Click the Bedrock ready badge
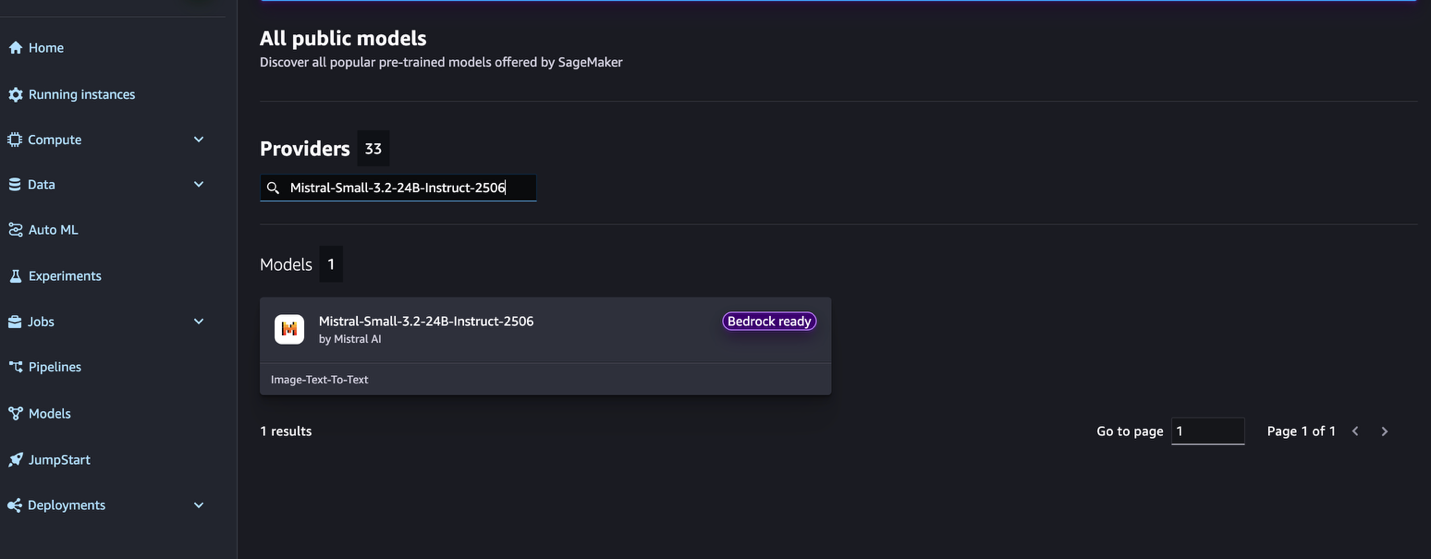Image resolution: width=1431 pixels, height=559 pixels. (x=769, y=321)
